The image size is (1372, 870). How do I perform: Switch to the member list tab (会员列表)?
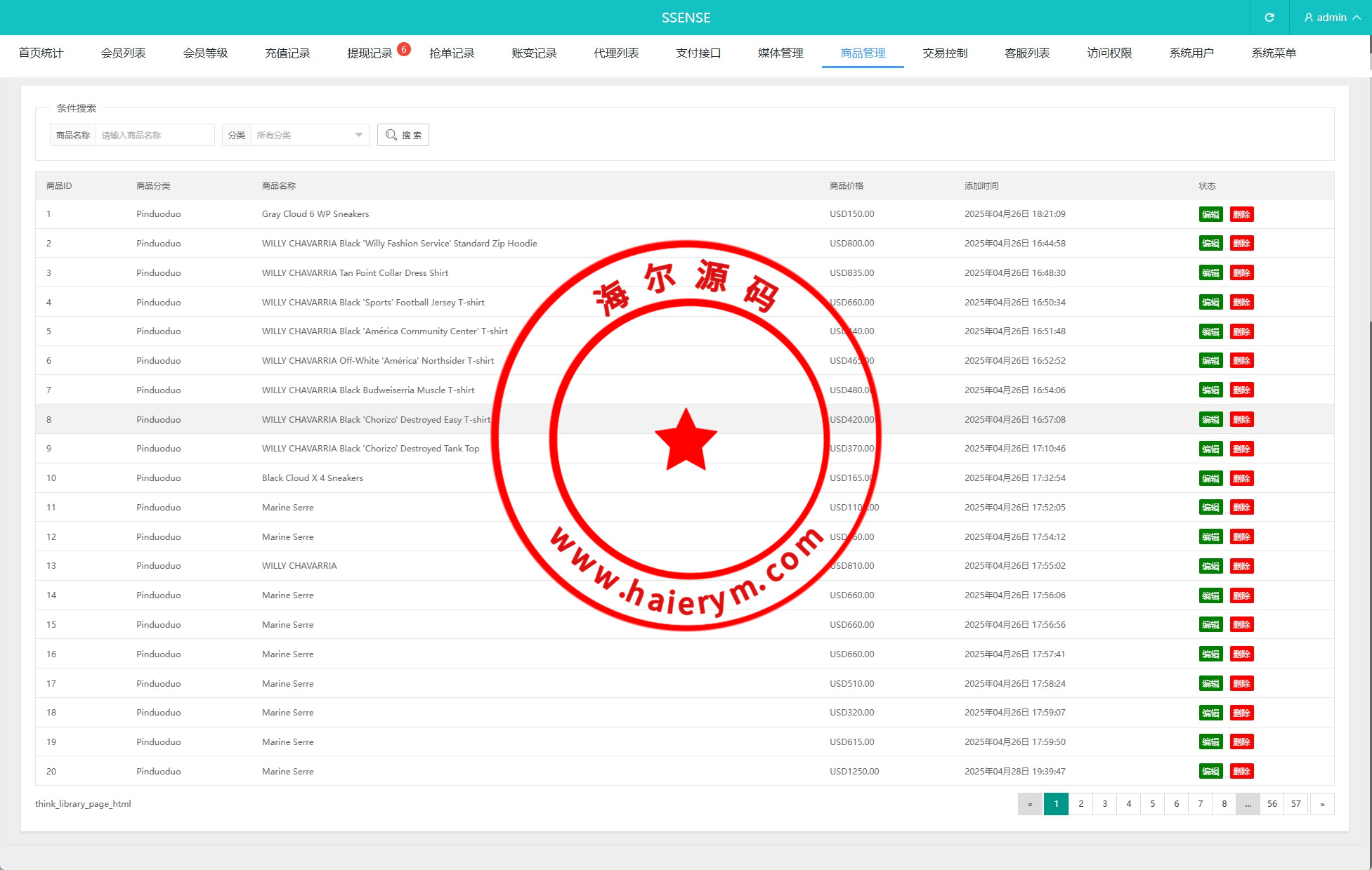(123, 53)
